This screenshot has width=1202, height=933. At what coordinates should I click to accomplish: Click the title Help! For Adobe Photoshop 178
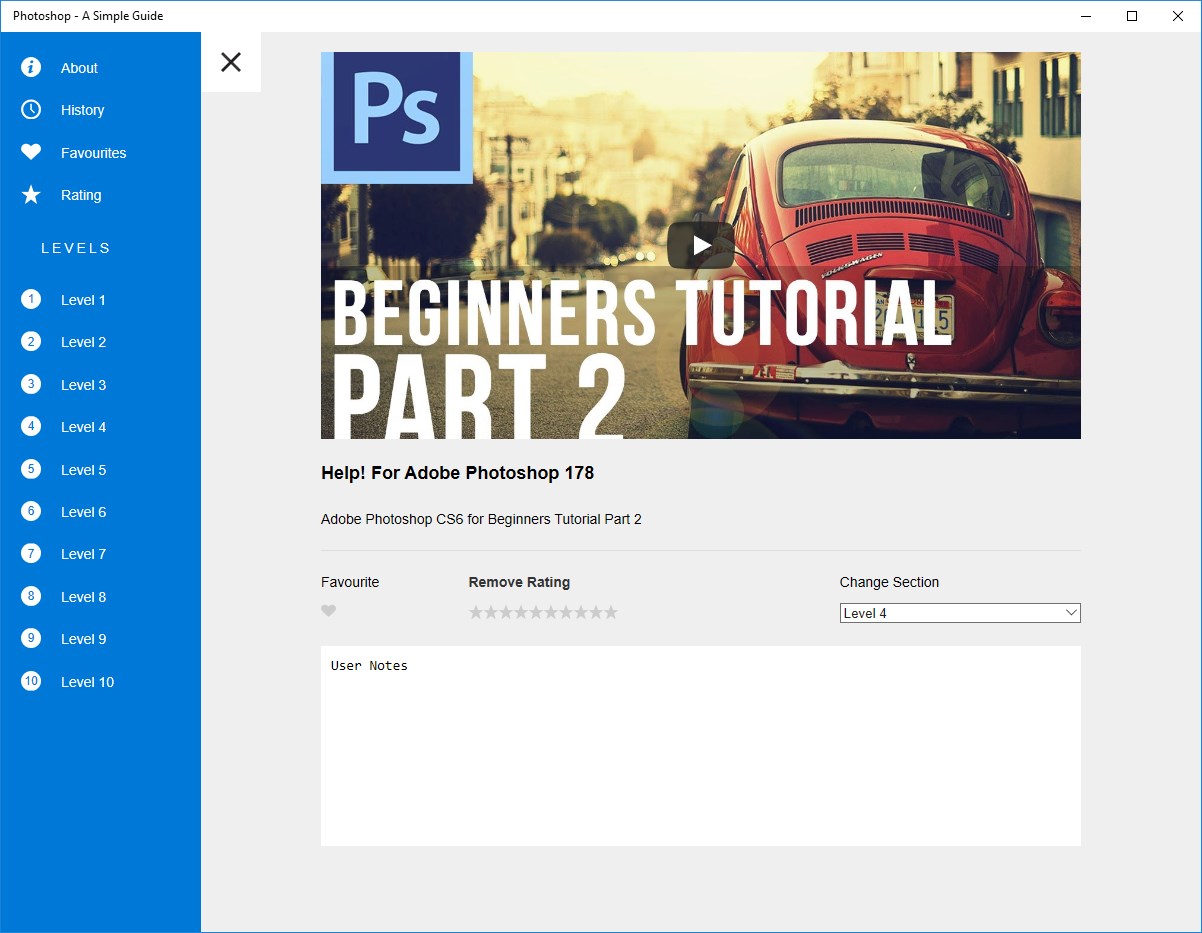[x=457, y=473]
